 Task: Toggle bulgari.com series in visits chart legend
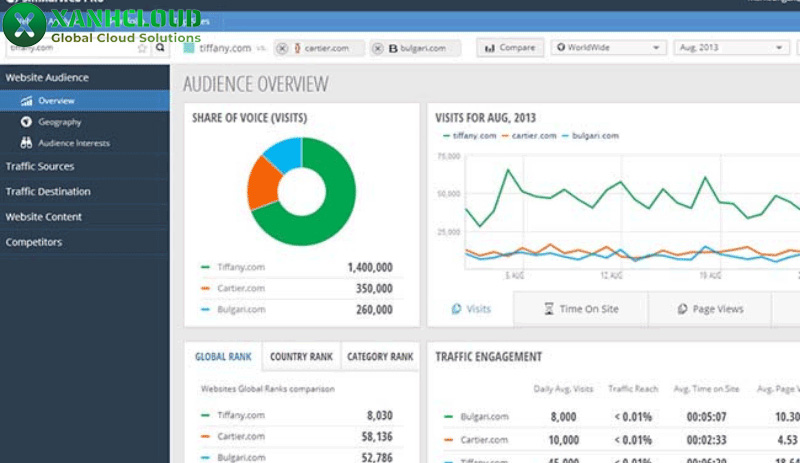point(591,135)
